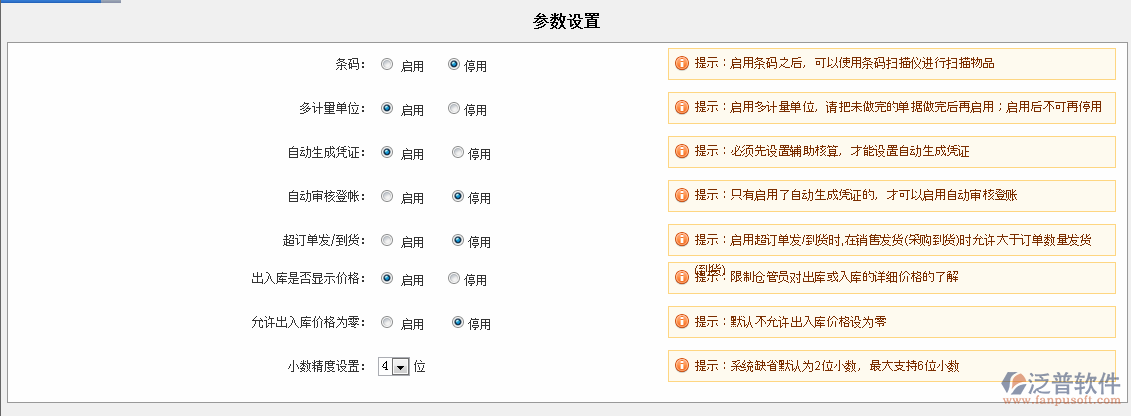Click the blue tab at the top left

point(50,2)
